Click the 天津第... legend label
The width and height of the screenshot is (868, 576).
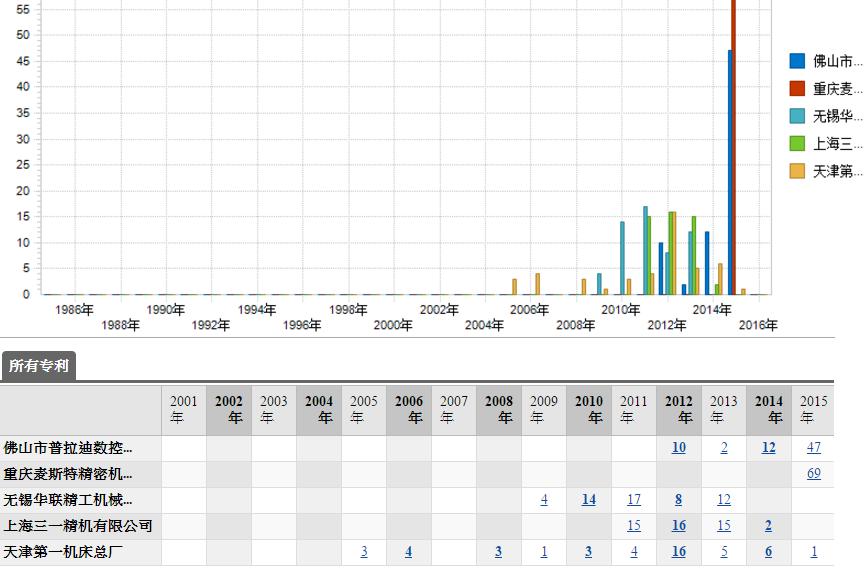838,172
